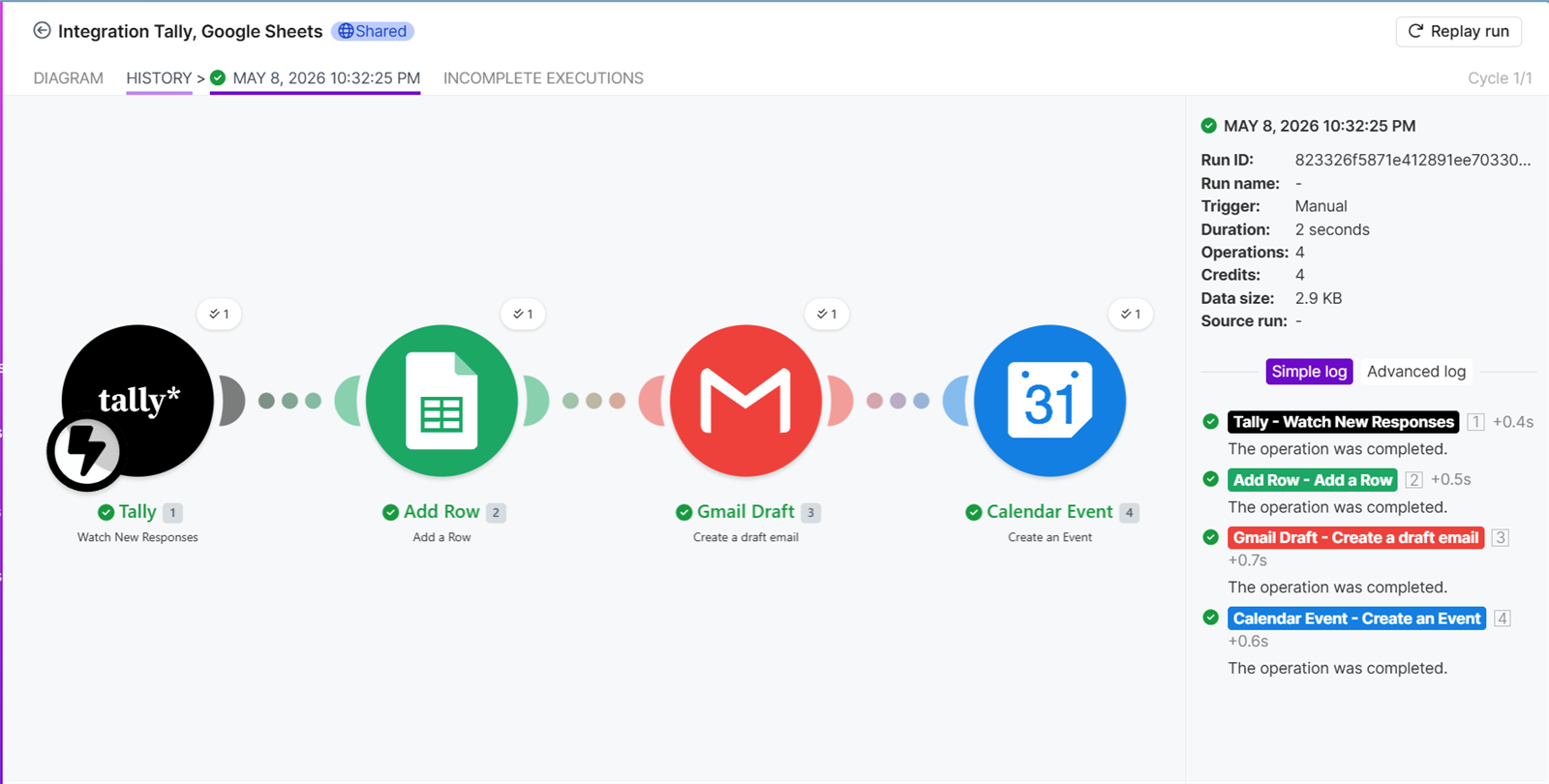Open the Gmail Draft - Create a draft email log entry

click(1355, 537)
